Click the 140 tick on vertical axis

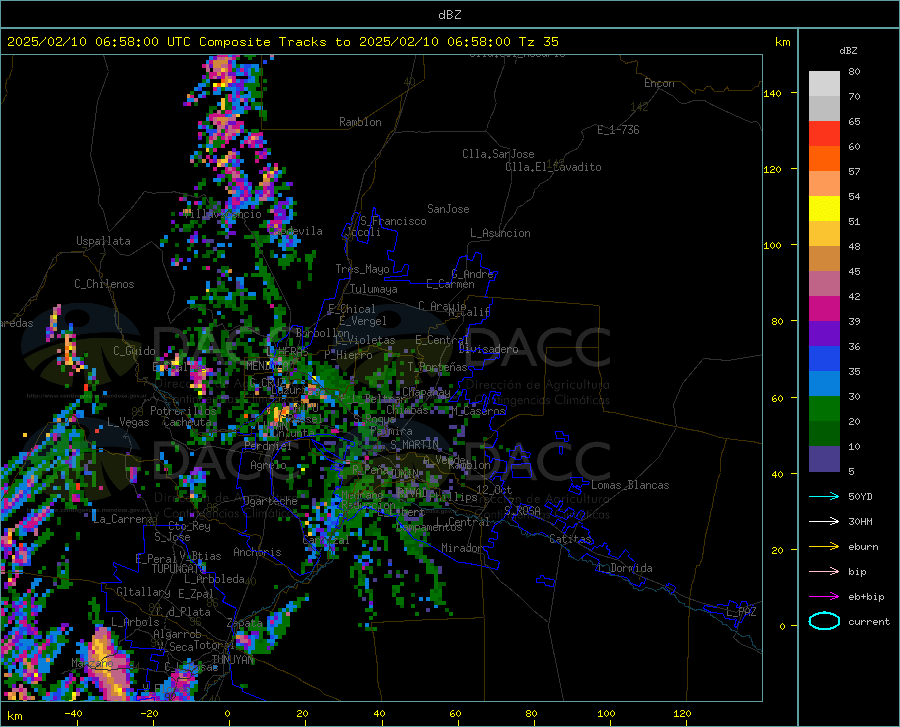(772, 94)
